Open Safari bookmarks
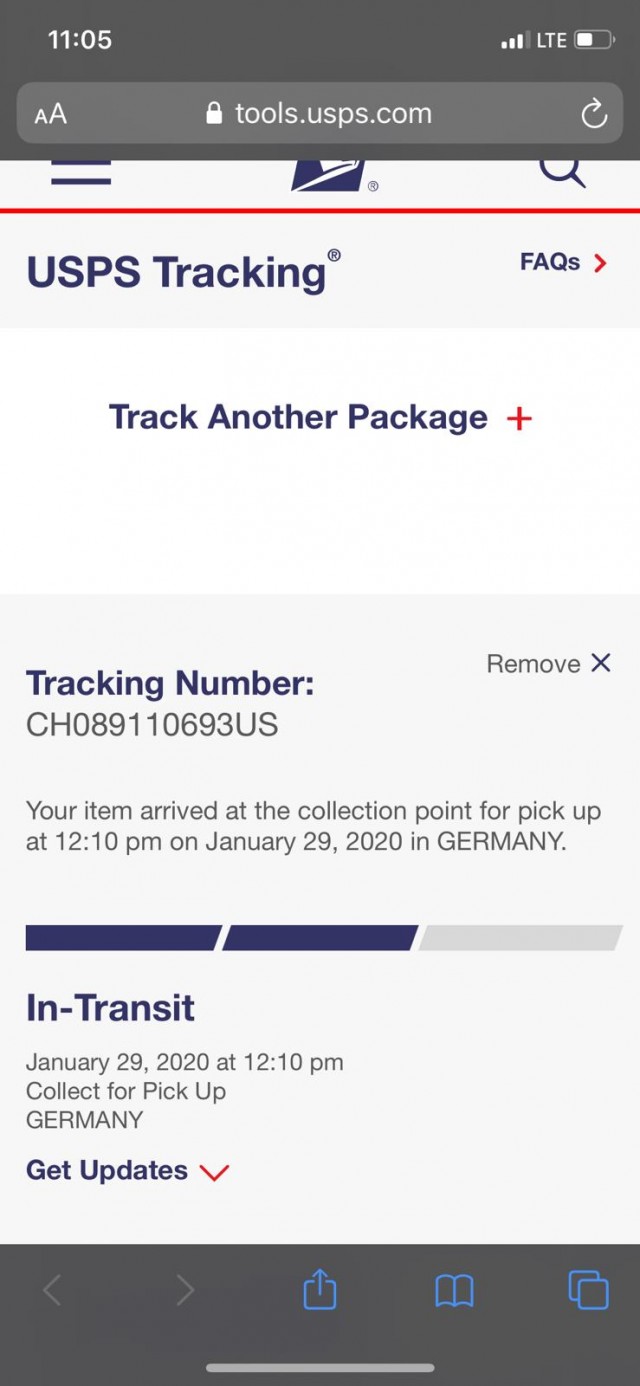Screen dimensions: 640x1386 point(454,1290)
